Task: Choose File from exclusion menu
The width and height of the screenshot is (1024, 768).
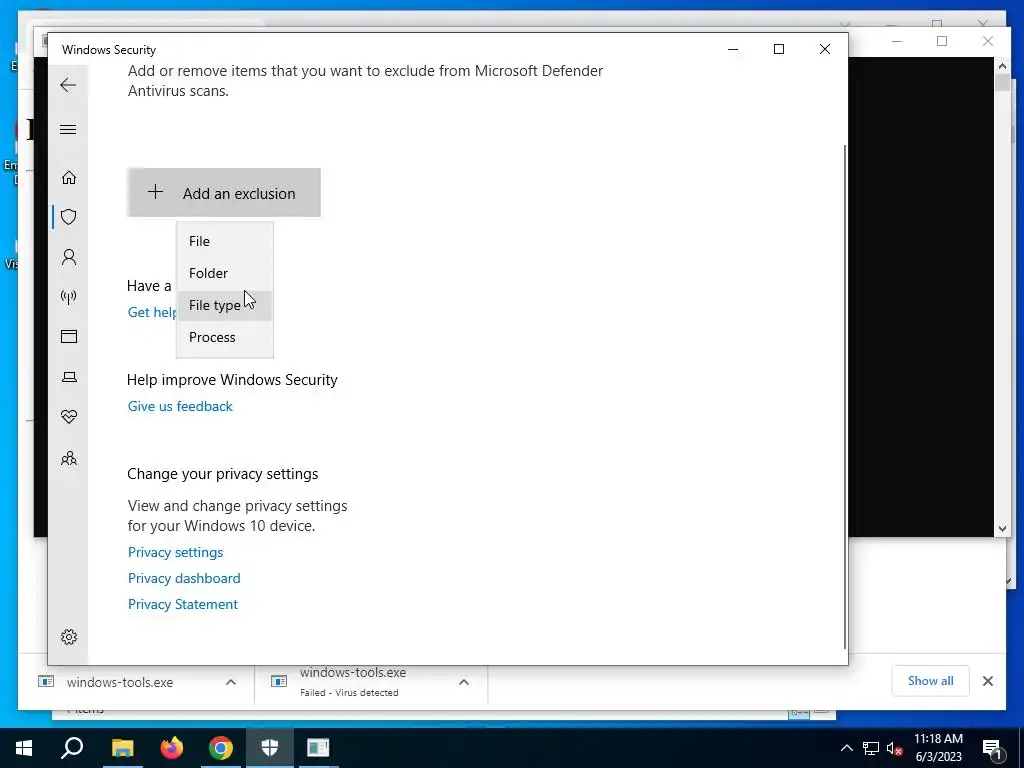Action: pyautogui.click(x=225, y=241)
